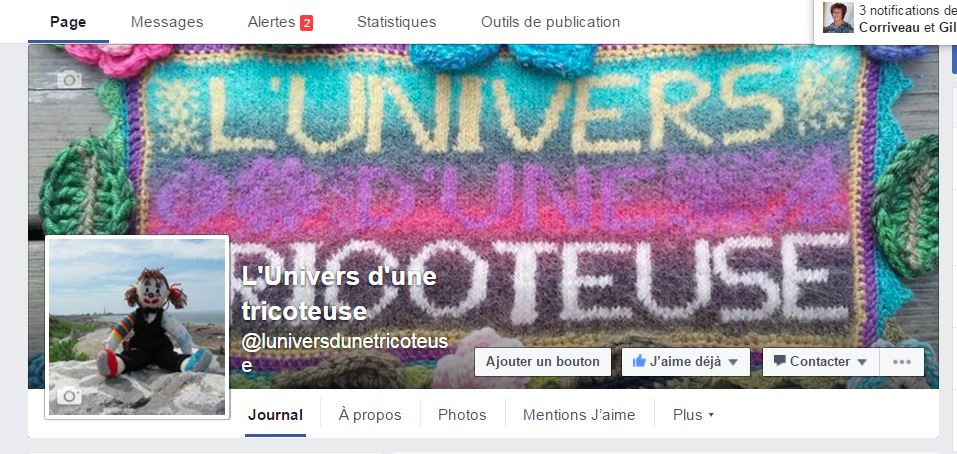Viewport: 957px width, 454px height.
Task: Click the thumbs-up icon on J'aime déjà
Action: pos(639,361)
